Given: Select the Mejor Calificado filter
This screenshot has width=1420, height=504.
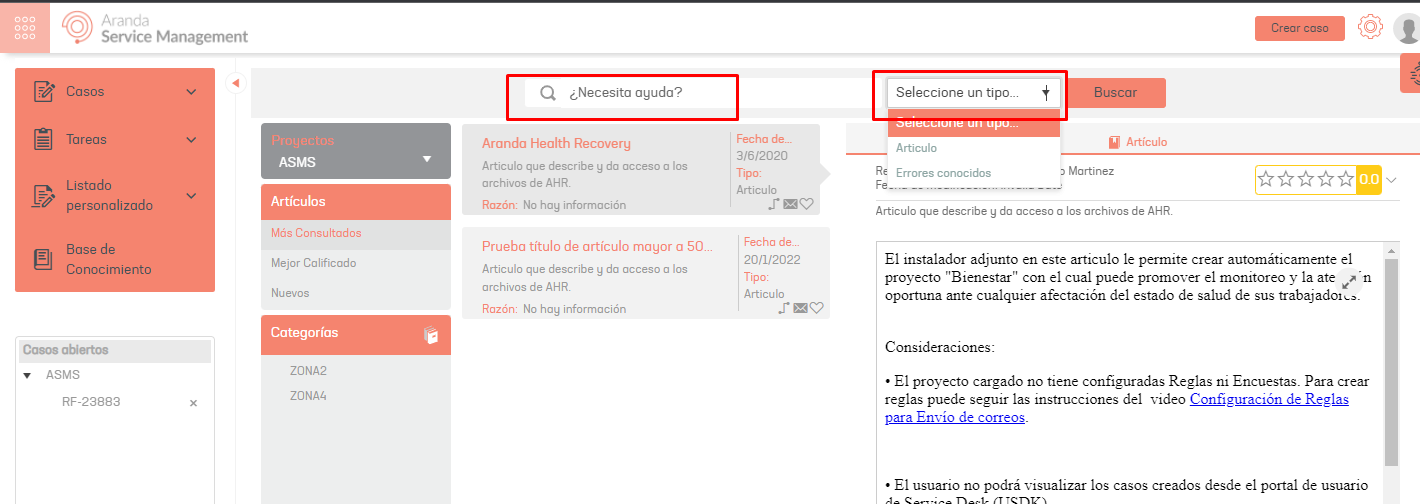Looking at the screenshot, I should click(x=356, y=263).
